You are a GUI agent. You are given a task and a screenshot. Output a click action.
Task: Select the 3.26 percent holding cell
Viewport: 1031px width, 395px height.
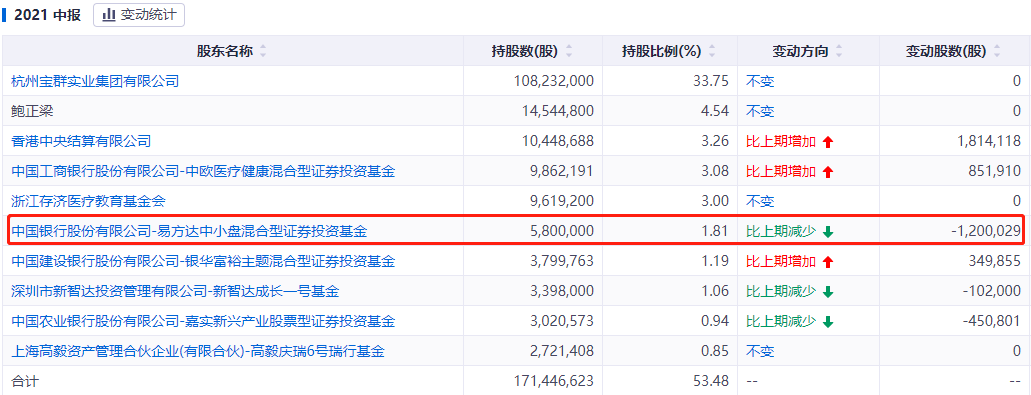click(716, 141)
